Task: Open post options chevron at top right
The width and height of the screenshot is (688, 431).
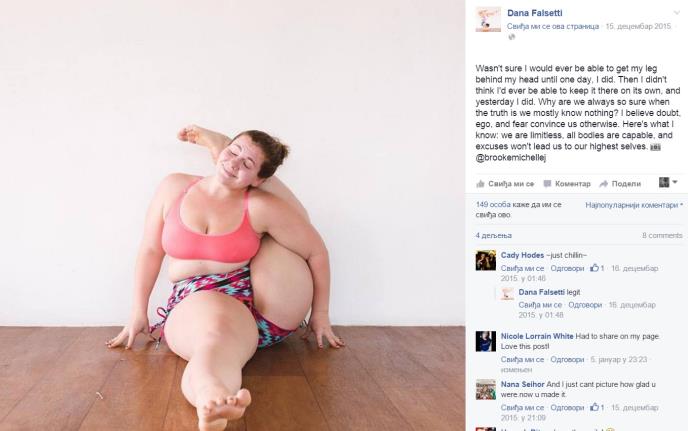Action: [x=677, y=13]
